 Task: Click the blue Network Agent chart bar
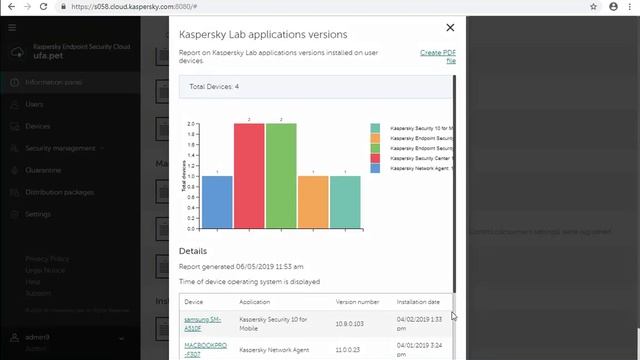click(217, 202)
